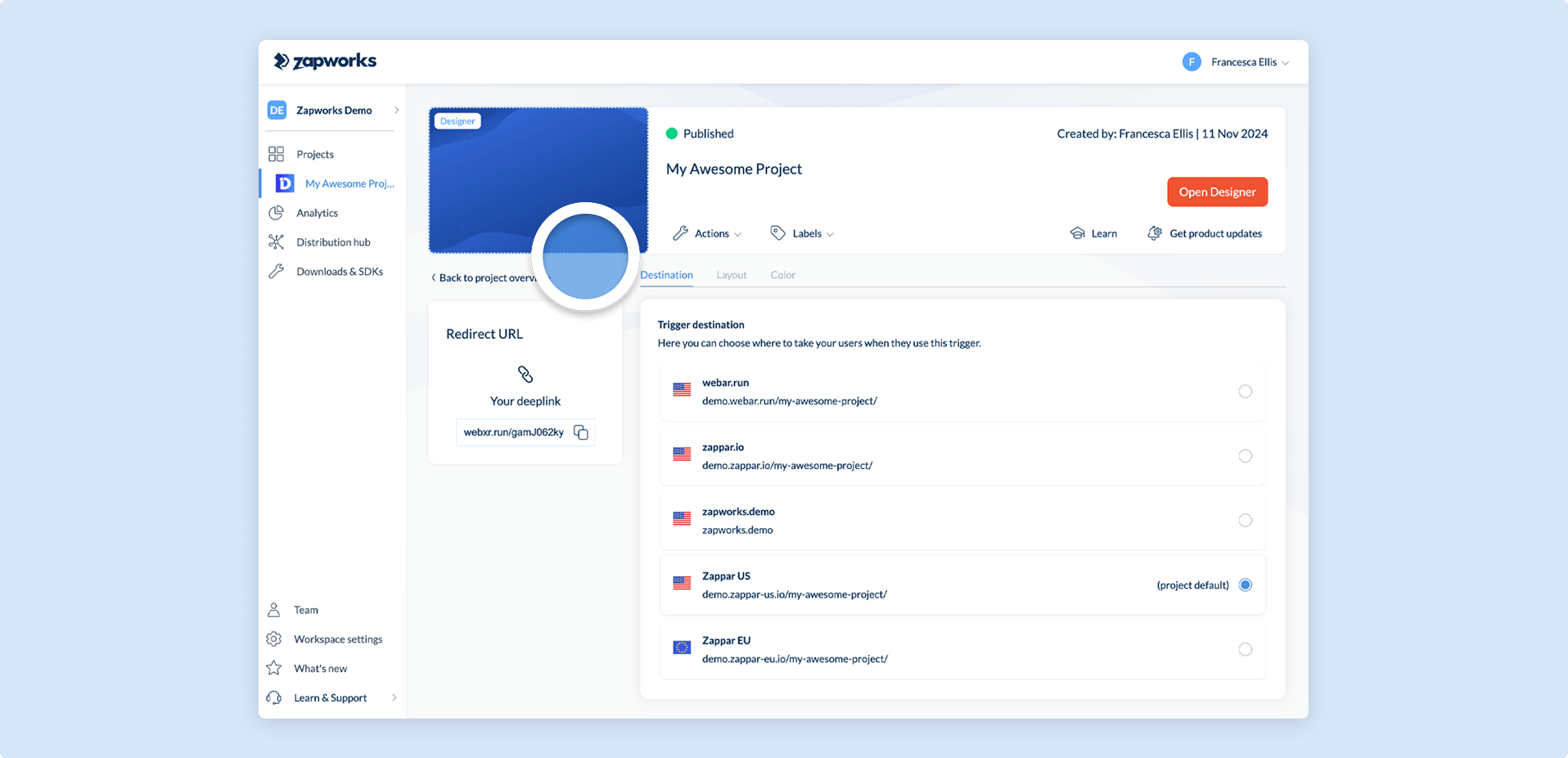
Task: Copy the deeplink with the copy icon
Action: pos(581,432)
